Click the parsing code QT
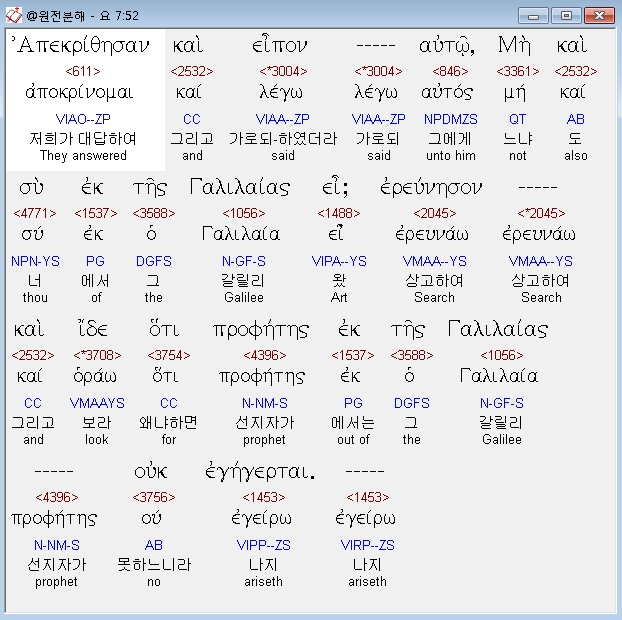Screen dimensions: 622x620 518,119
